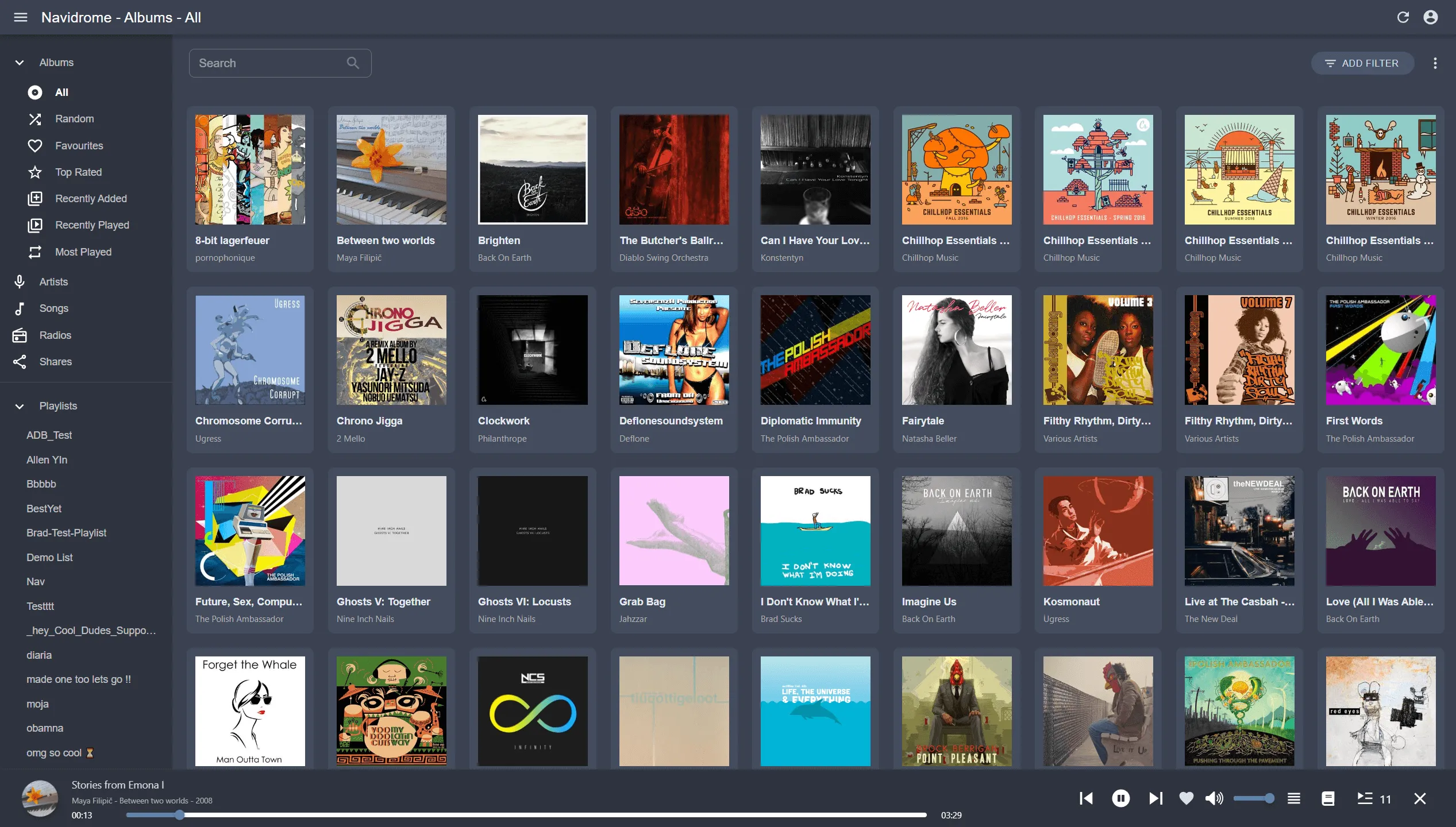Click the Stories from Emona I song title
This screenshot has height=827, width=1456.
coord(118,785)
